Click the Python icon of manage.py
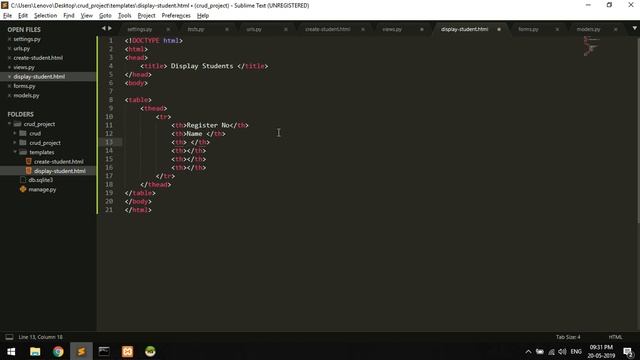 [x=23, y=189]
